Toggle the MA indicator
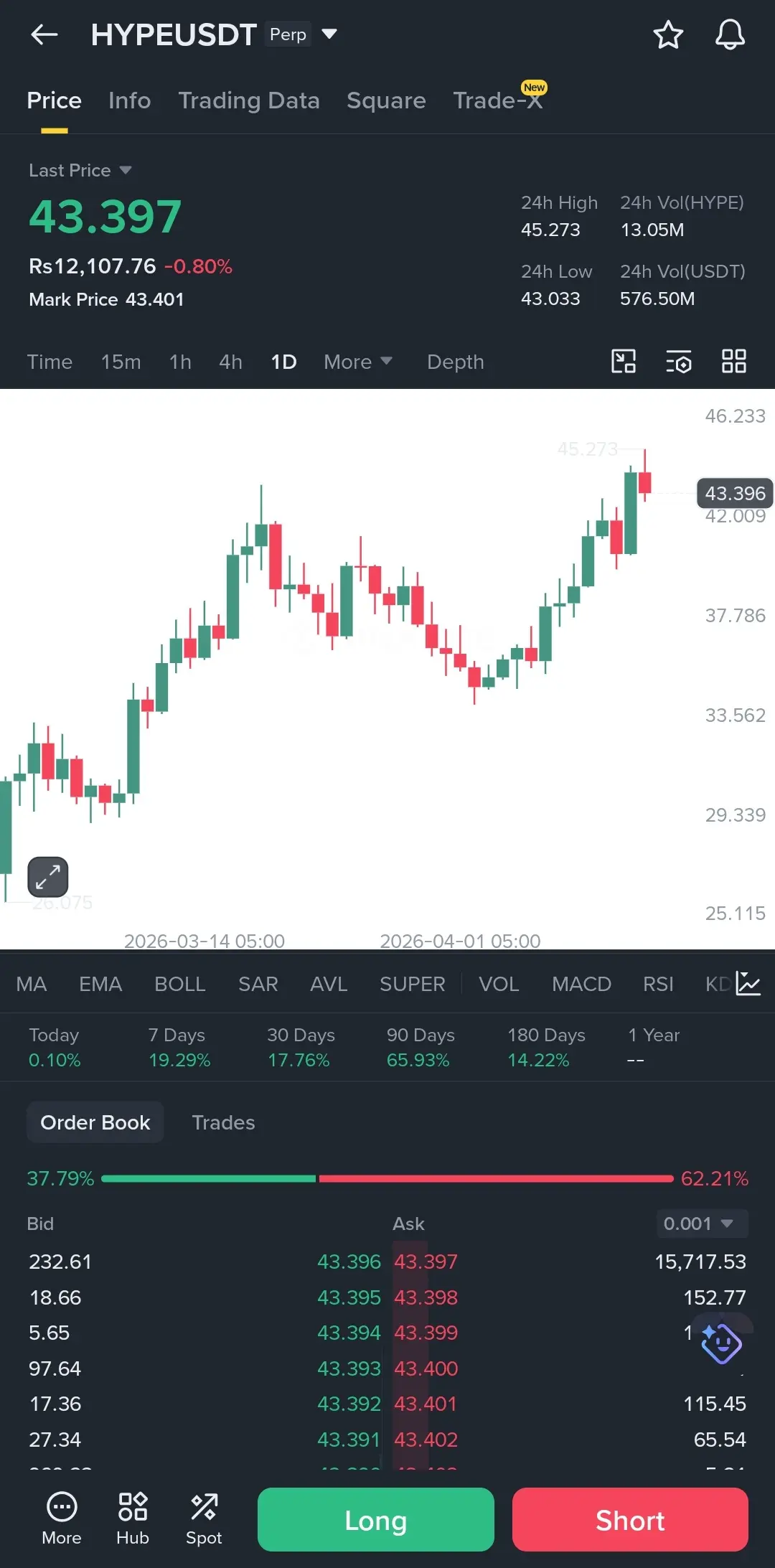This screenshot has width=775, height=1568. tap(32, 984)
